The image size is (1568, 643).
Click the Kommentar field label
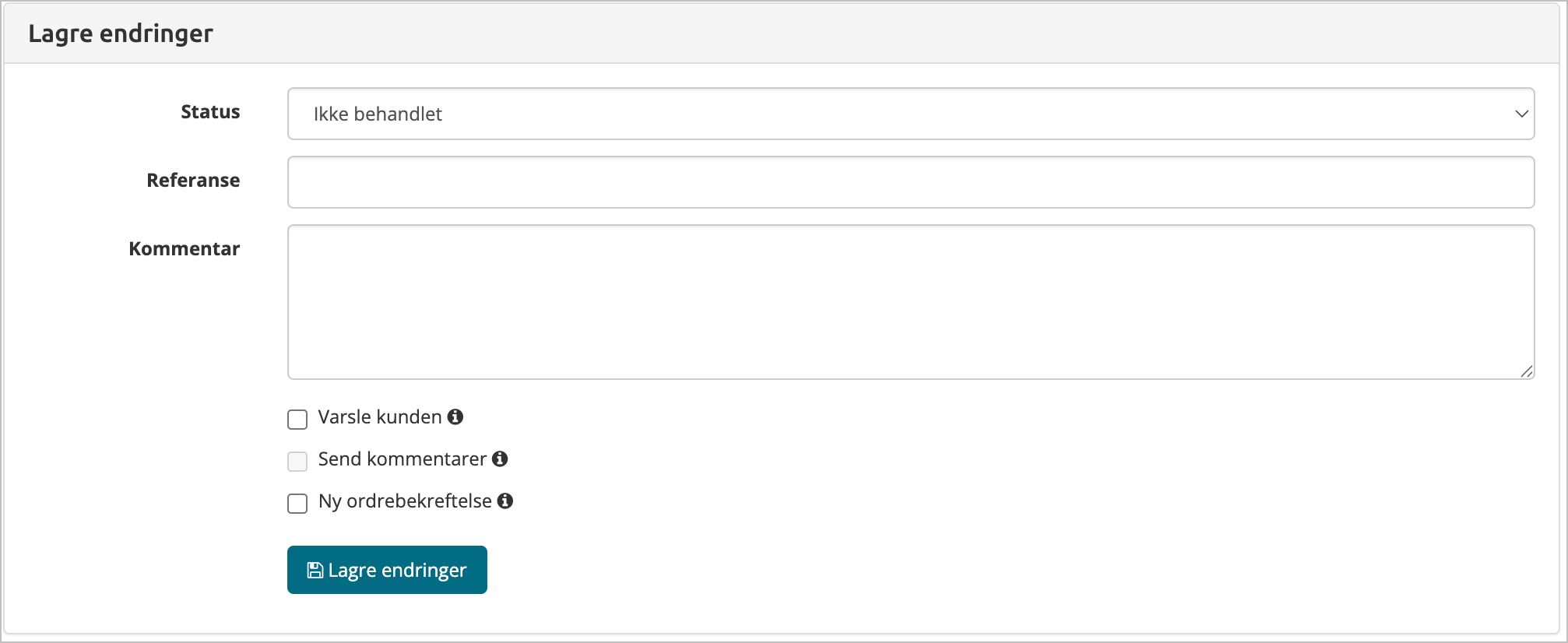[x=185, y=249]
